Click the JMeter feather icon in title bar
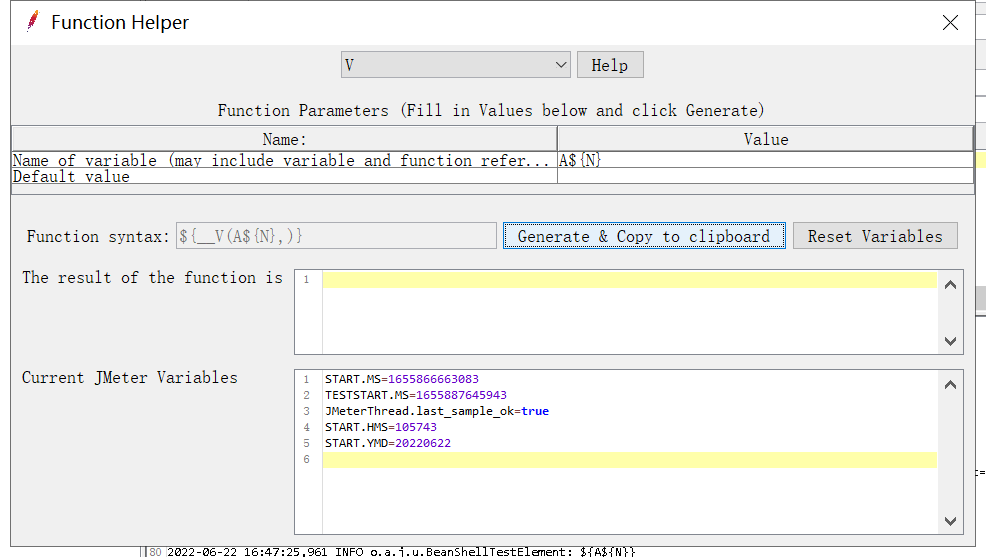 click(x=33, y=22)
